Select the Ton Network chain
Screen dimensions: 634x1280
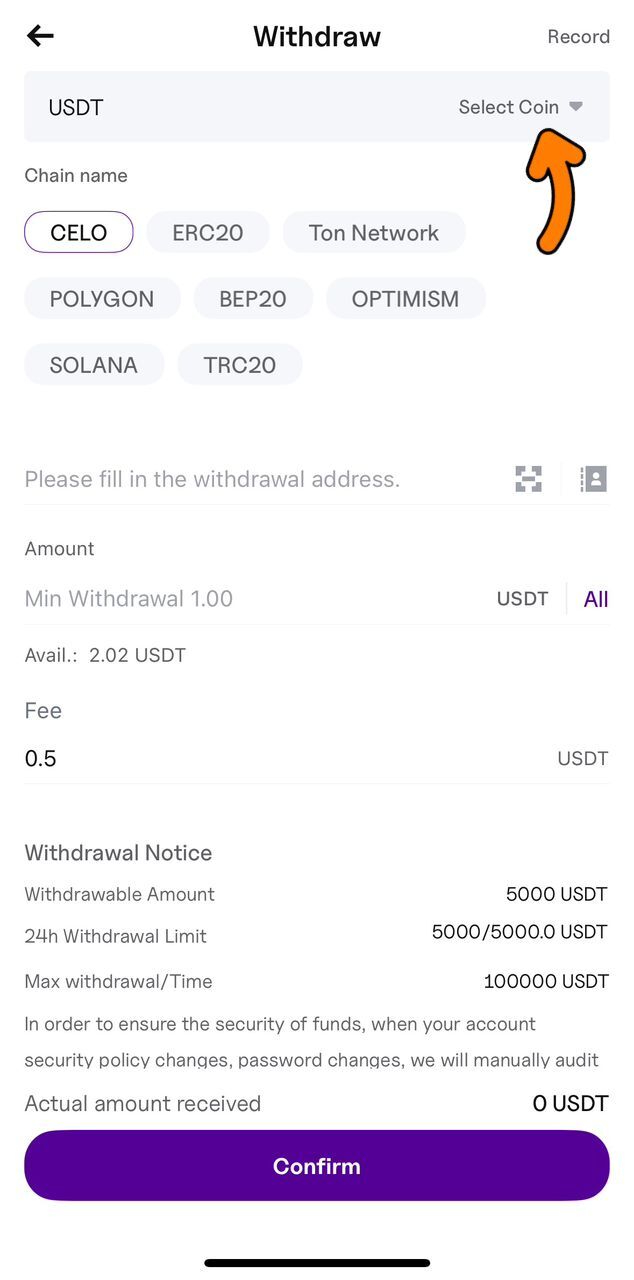374,232
